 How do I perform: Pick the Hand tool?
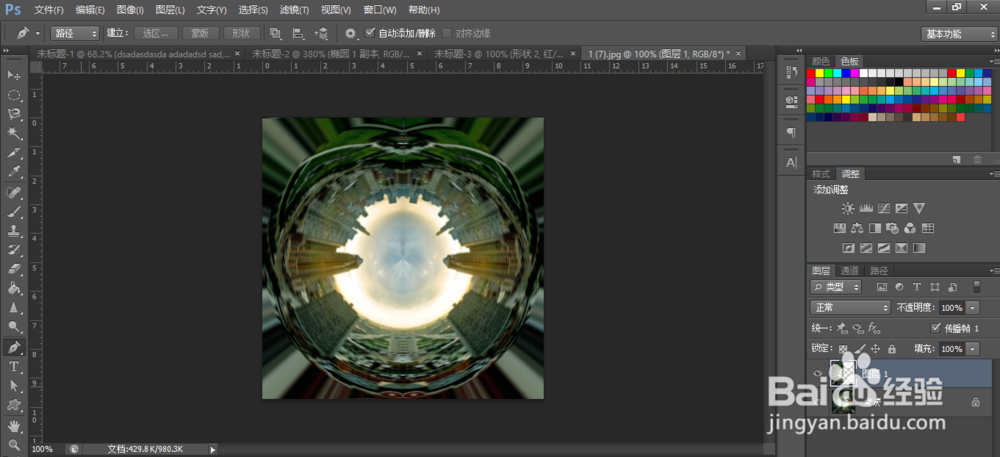[x=14, y=426]
